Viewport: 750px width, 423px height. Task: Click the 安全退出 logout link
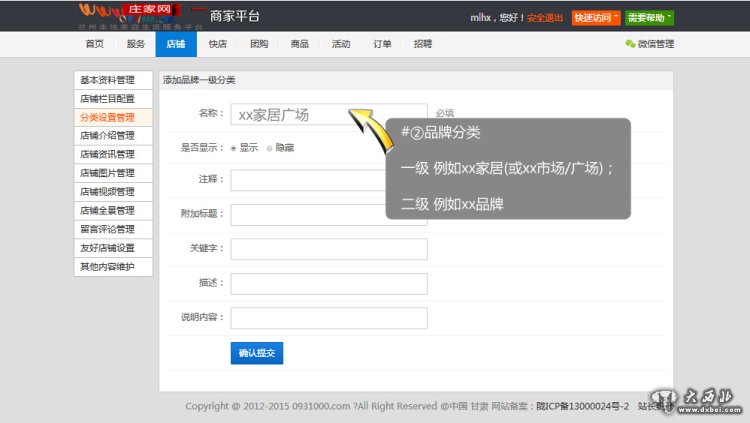tap(545, 17)
